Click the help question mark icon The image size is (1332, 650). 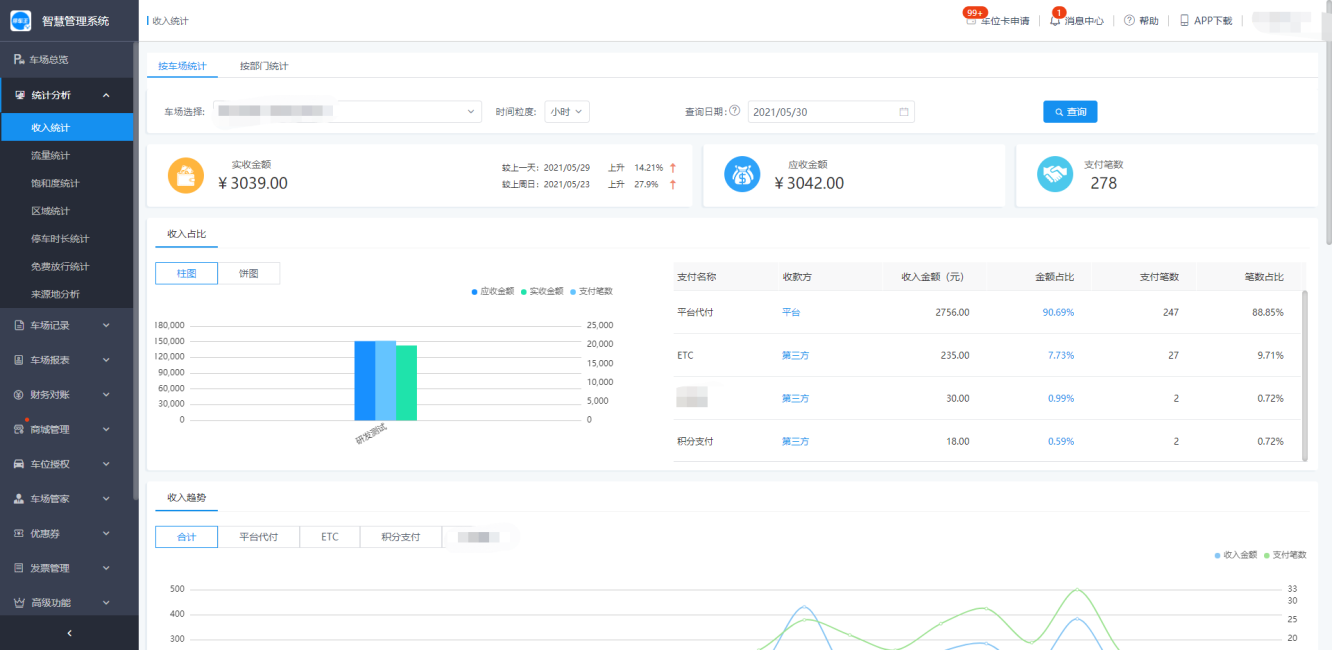click(x=1129, y=21)
